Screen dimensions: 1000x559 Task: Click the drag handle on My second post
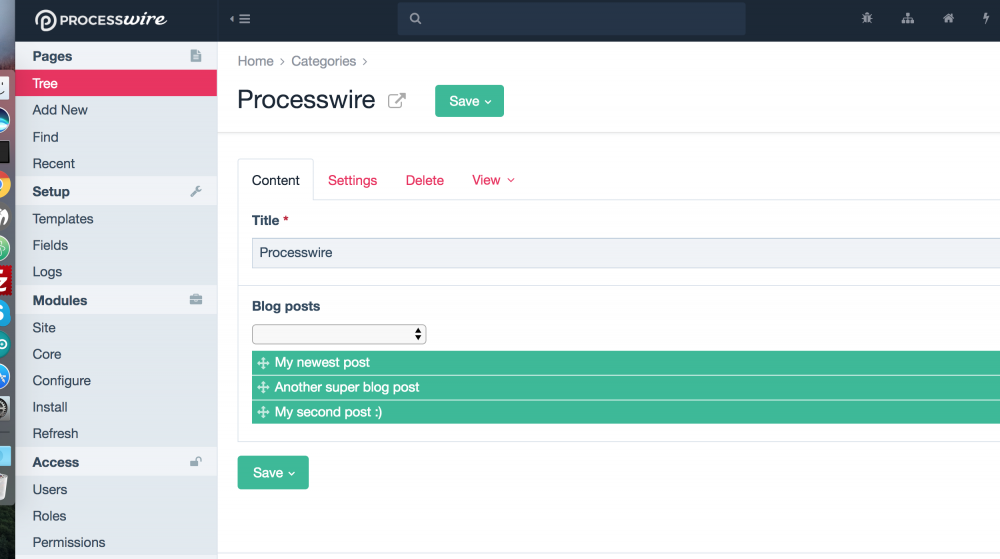(x=264, y=412)
